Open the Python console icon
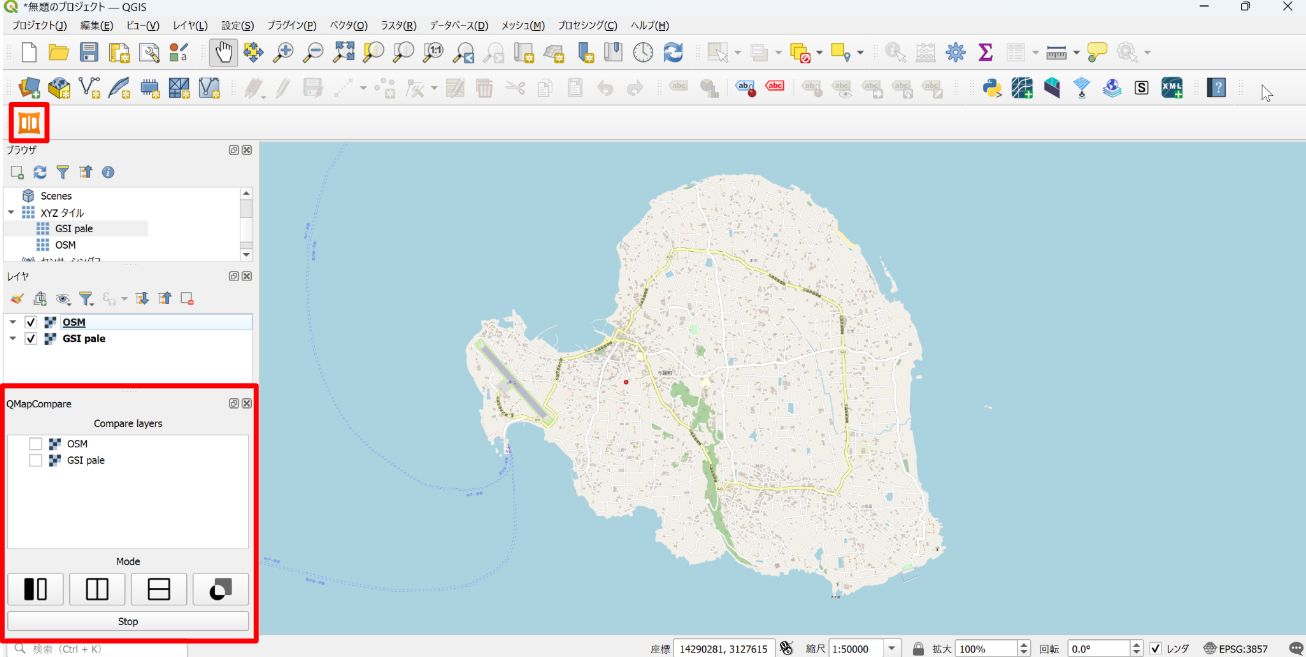This screenshot has height=657, width=1306. 992,88
